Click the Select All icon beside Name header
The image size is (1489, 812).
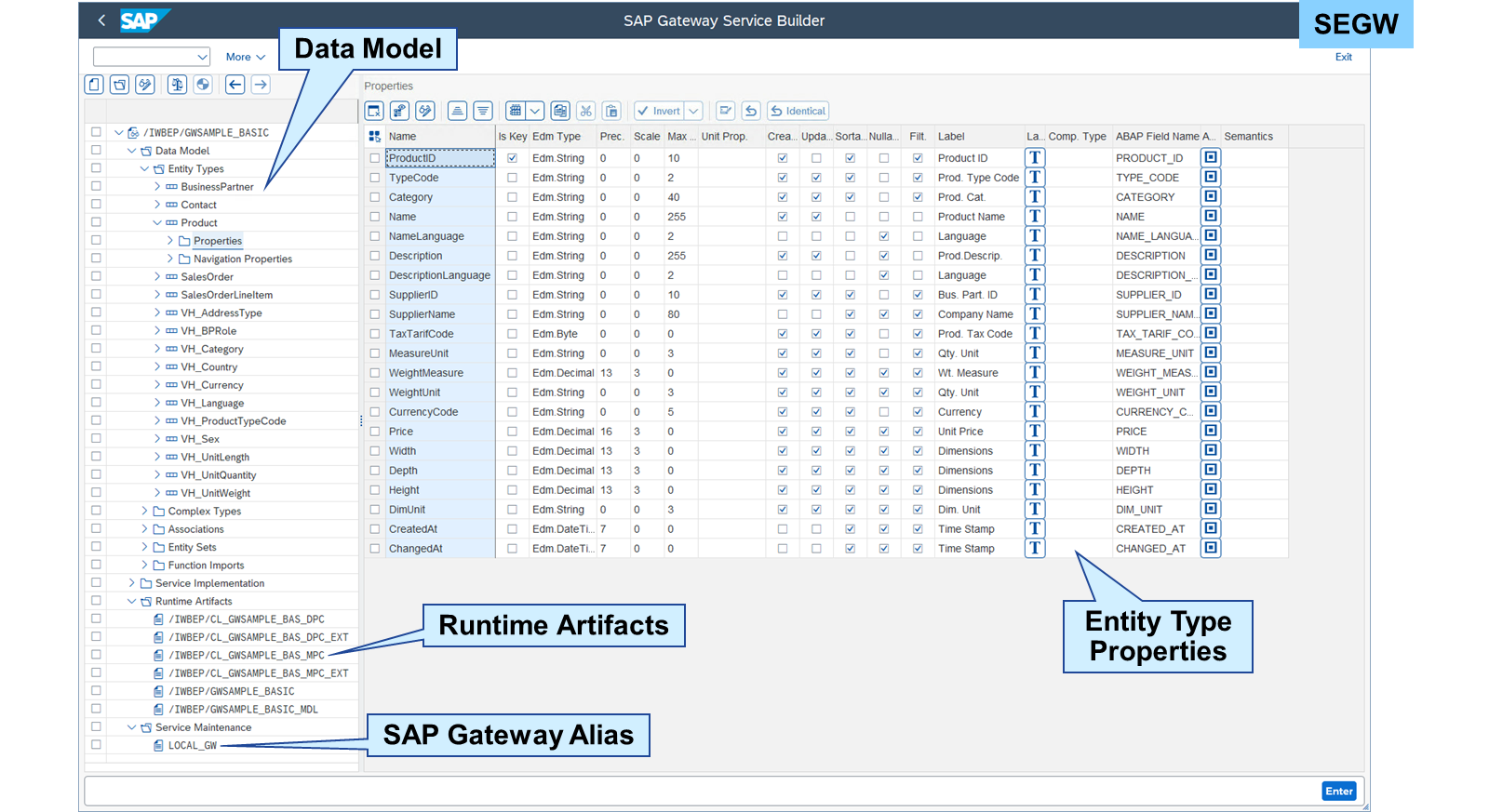(375, 136)
